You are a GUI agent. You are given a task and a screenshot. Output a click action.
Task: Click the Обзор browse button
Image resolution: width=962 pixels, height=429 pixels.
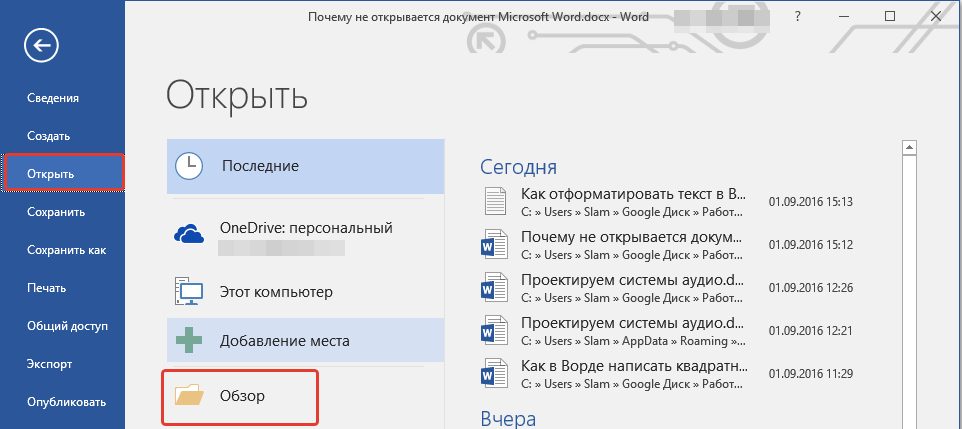242,396
